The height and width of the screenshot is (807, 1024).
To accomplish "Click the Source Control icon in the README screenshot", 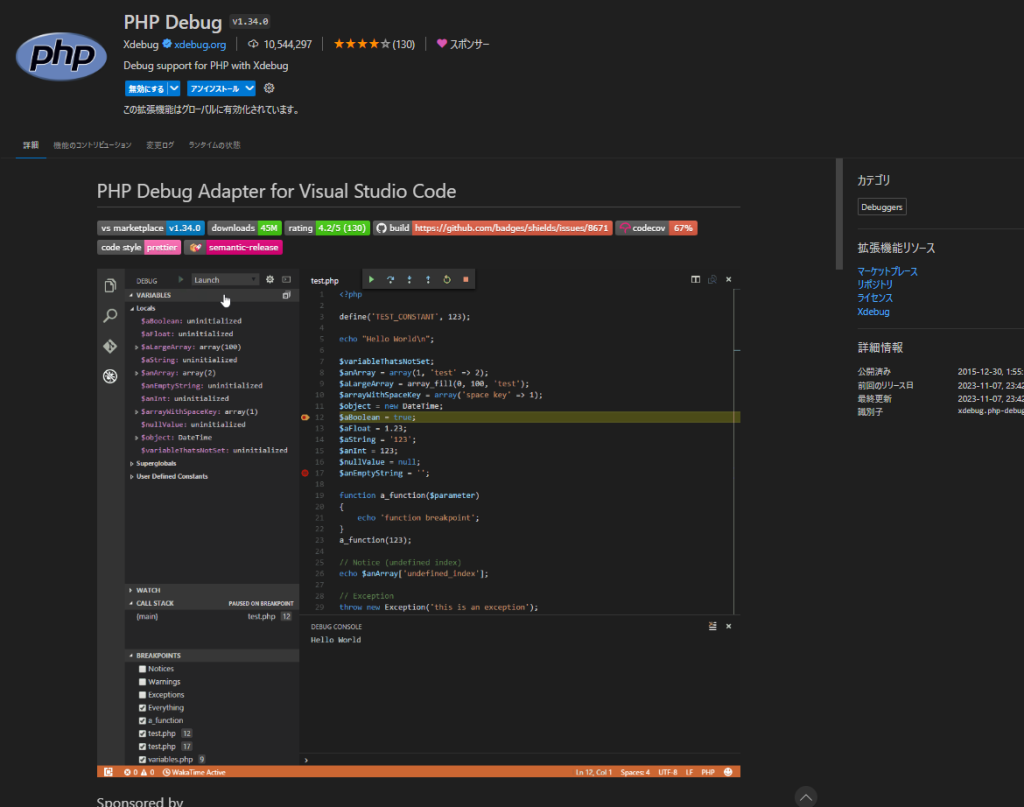I will [x=110, y=346].
